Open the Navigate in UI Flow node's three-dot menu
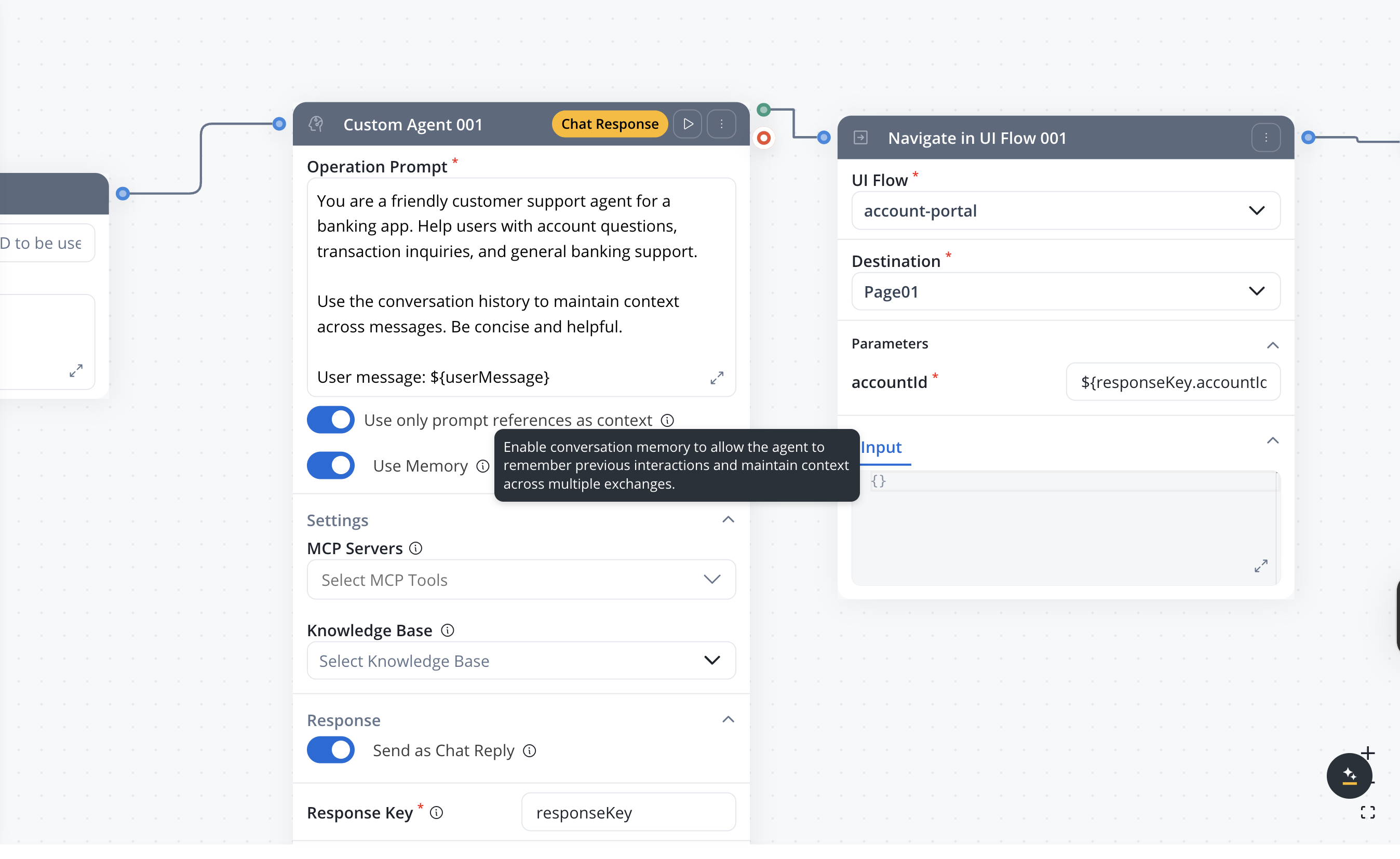The image size is (1400, 859). (x=1266, y=138)
